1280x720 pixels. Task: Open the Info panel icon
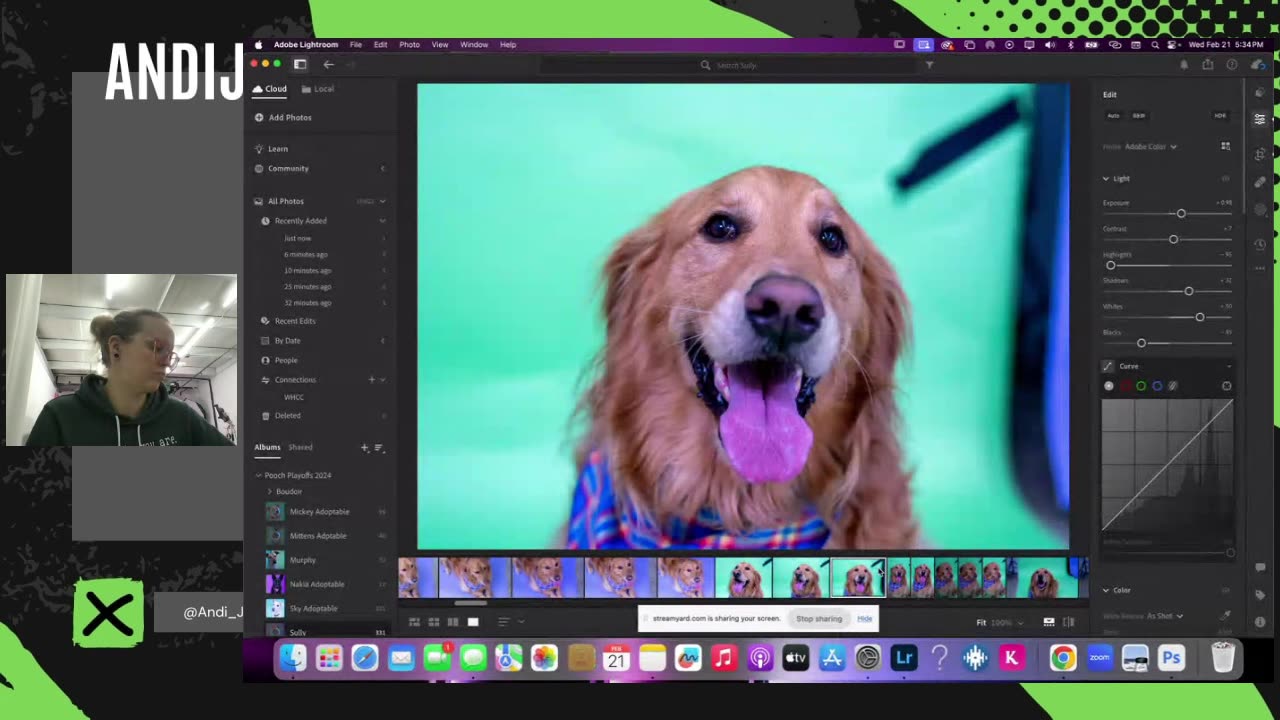click(1260, 624)
